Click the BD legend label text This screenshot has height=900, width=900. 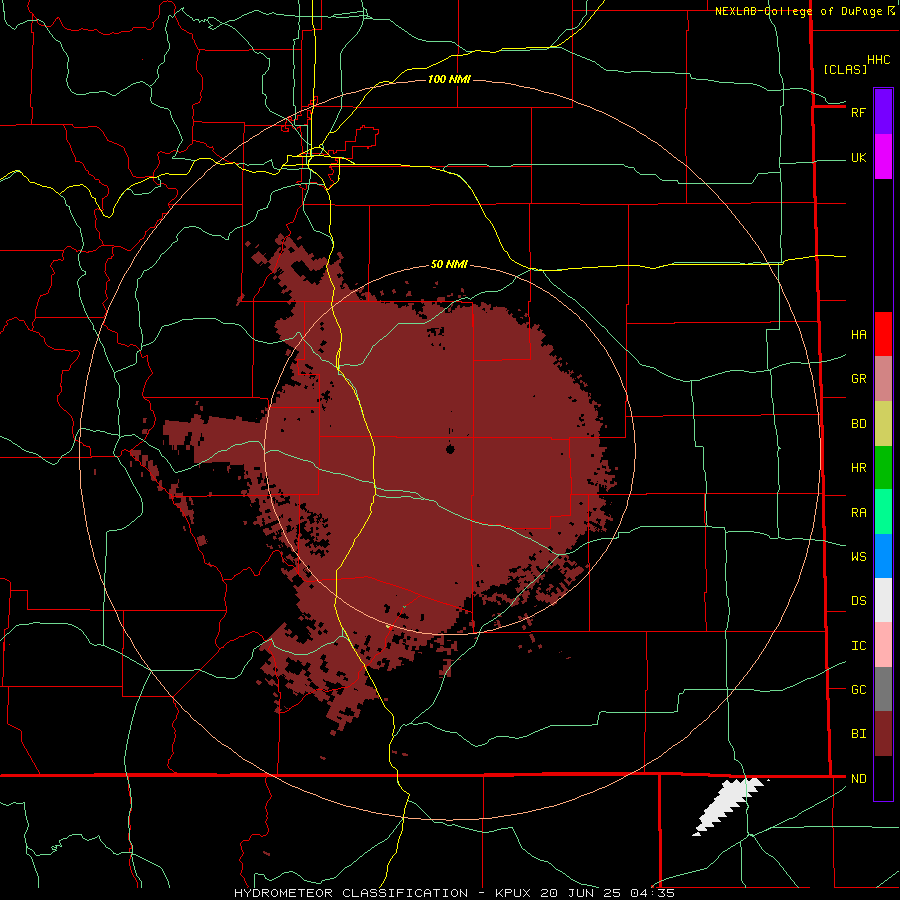858,424
